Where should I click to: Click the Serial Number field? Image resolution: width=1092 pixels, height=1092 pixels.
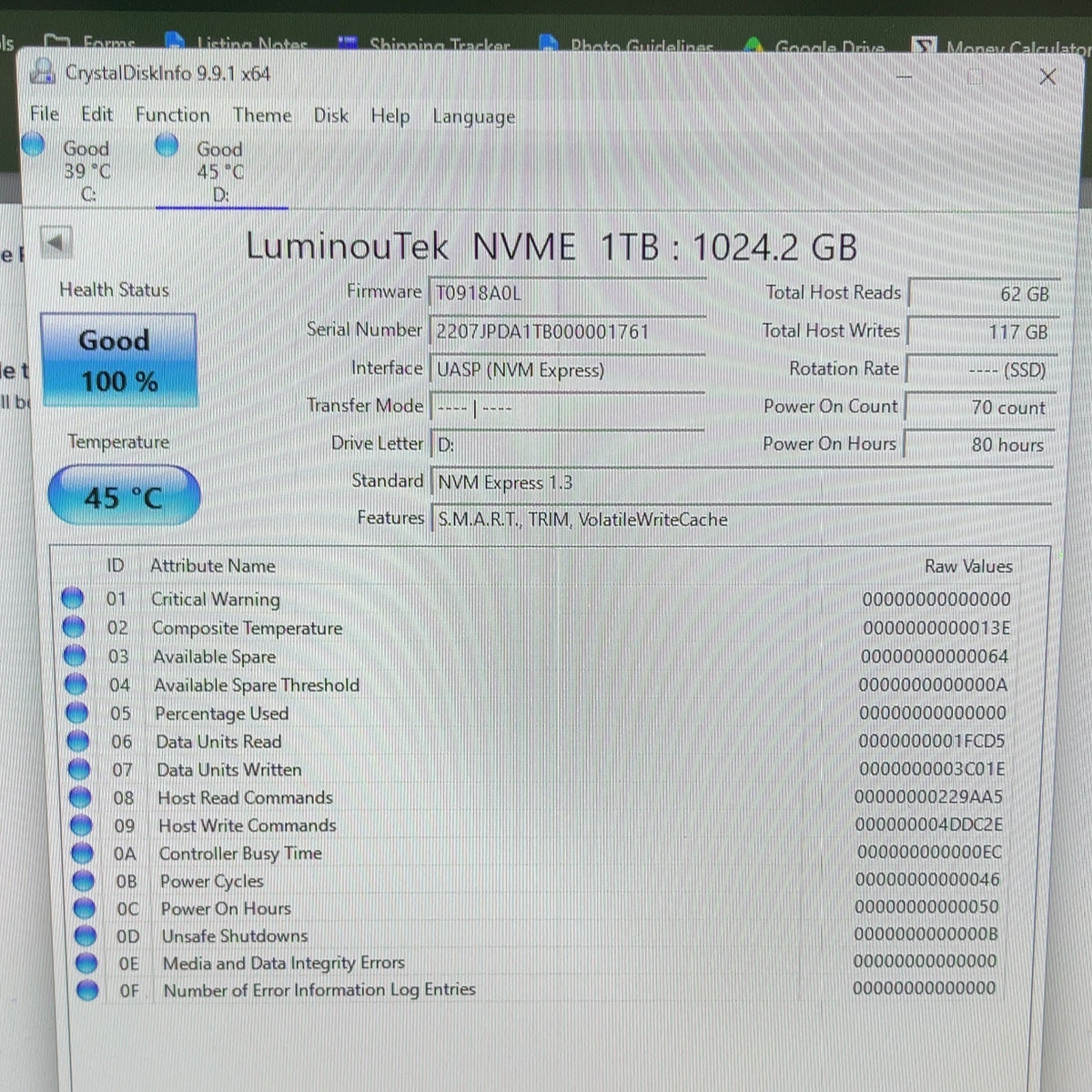[x=567, y=331]
